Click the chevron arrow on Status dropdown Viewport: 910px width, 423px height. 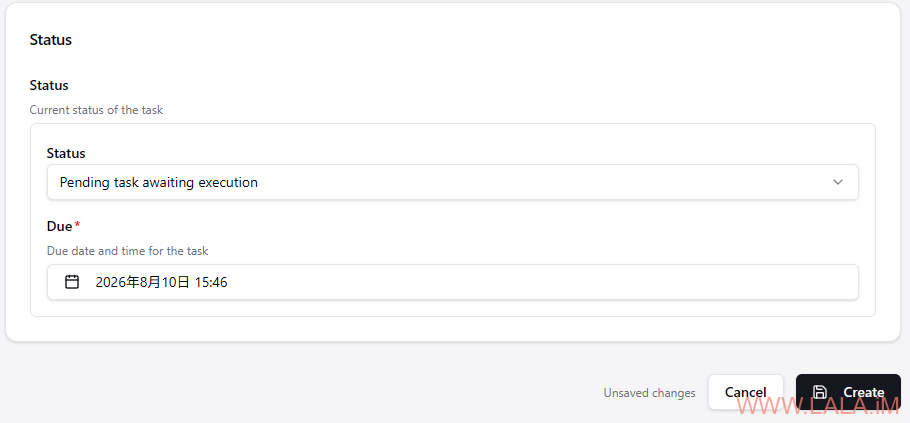tap(837, 182)
